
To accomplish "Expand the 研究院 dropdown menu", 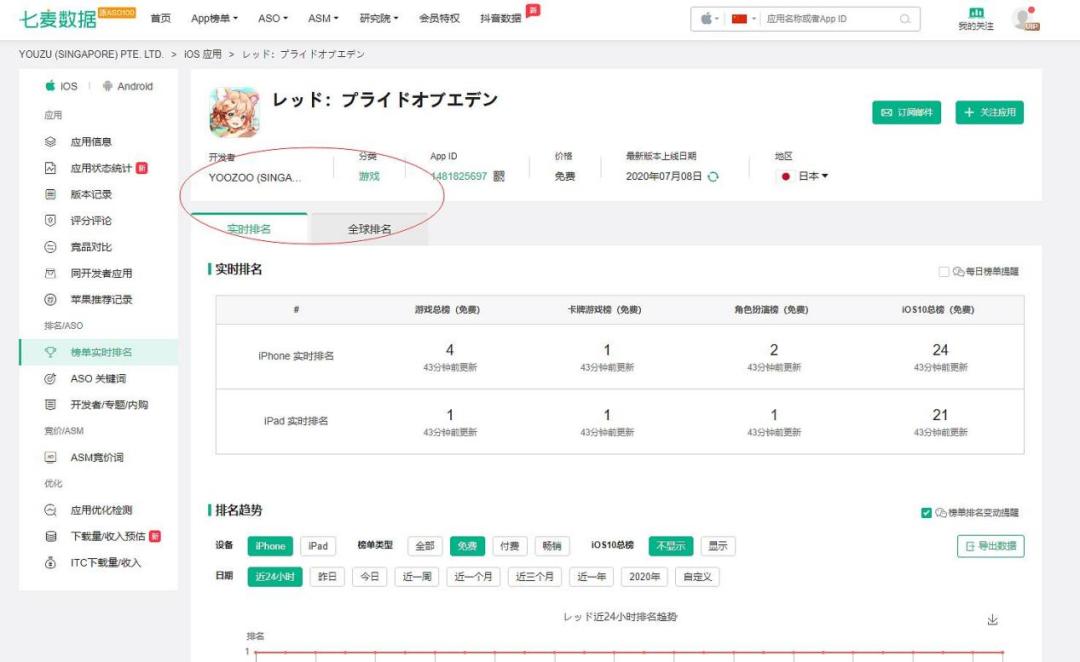I will click(379, 19).
